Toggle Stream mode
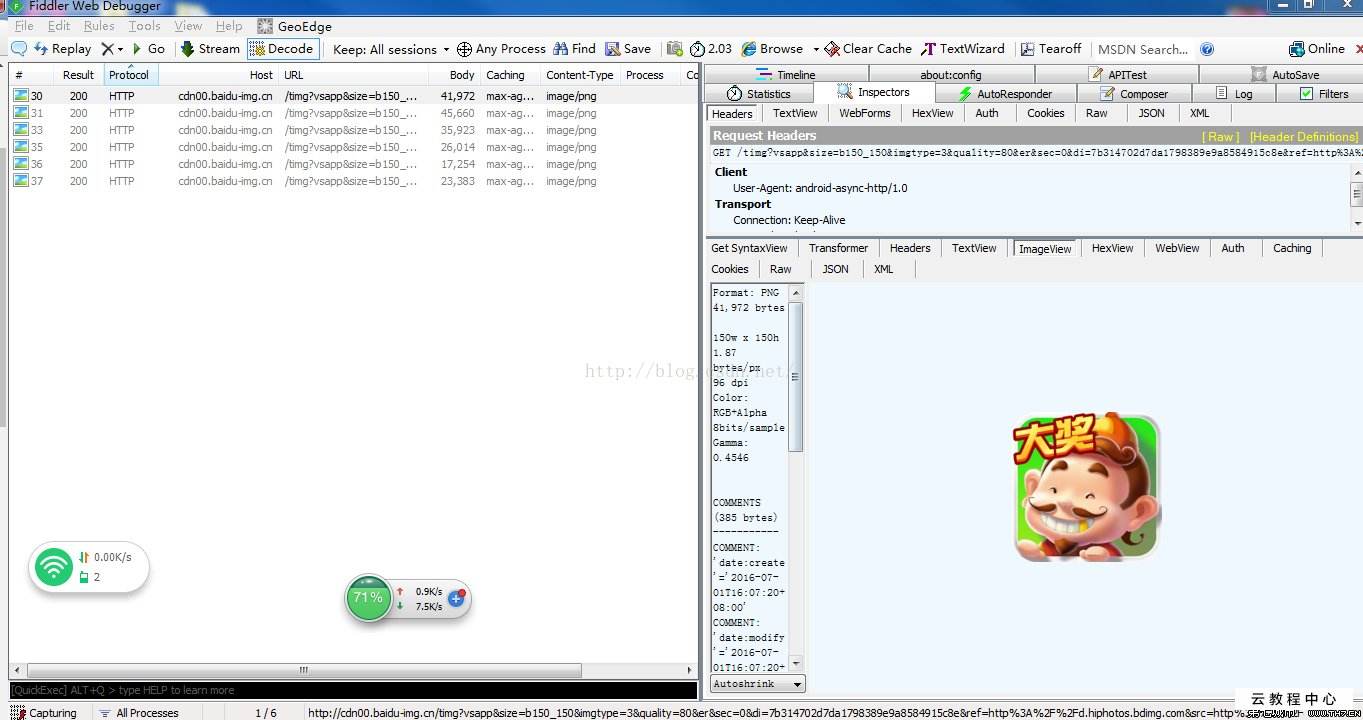The width and height of the screenshot is (1363, 720). tap(210, 48)
